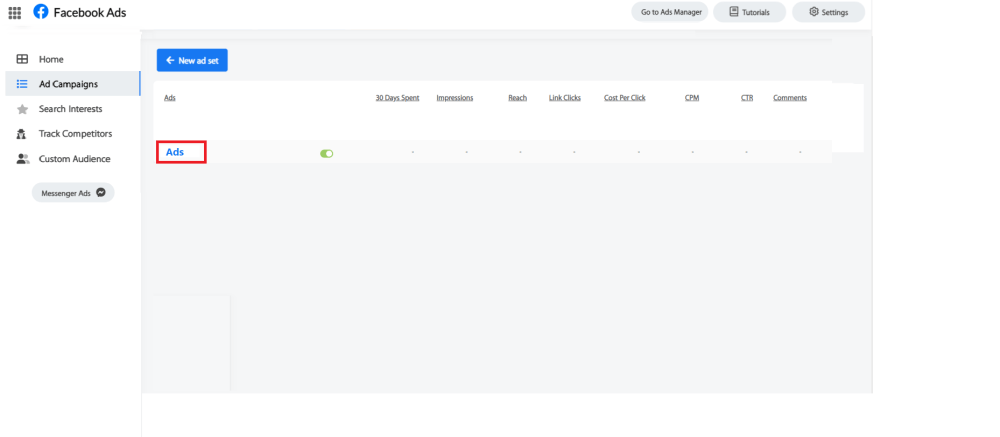This screenshot has width=1000, height=437.
Task: Open the apps grid icon
Action: [15, 12]
